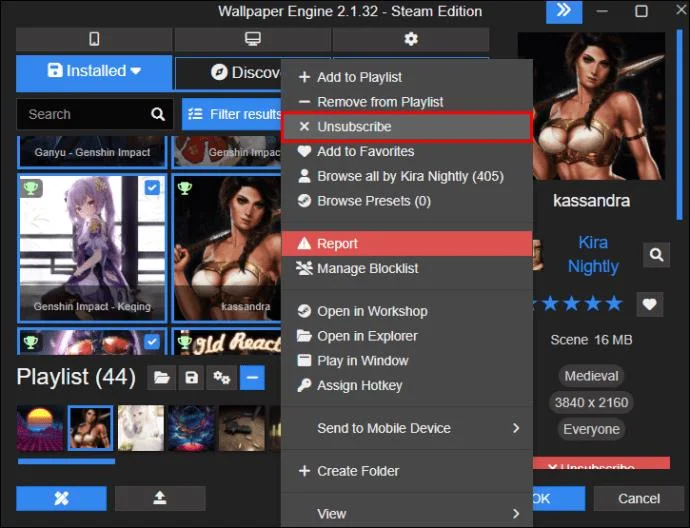Toggle checkbox on bottom-left partially visible wallpaper
This screenshot has height=528, width=690.
tap(152, 341)
